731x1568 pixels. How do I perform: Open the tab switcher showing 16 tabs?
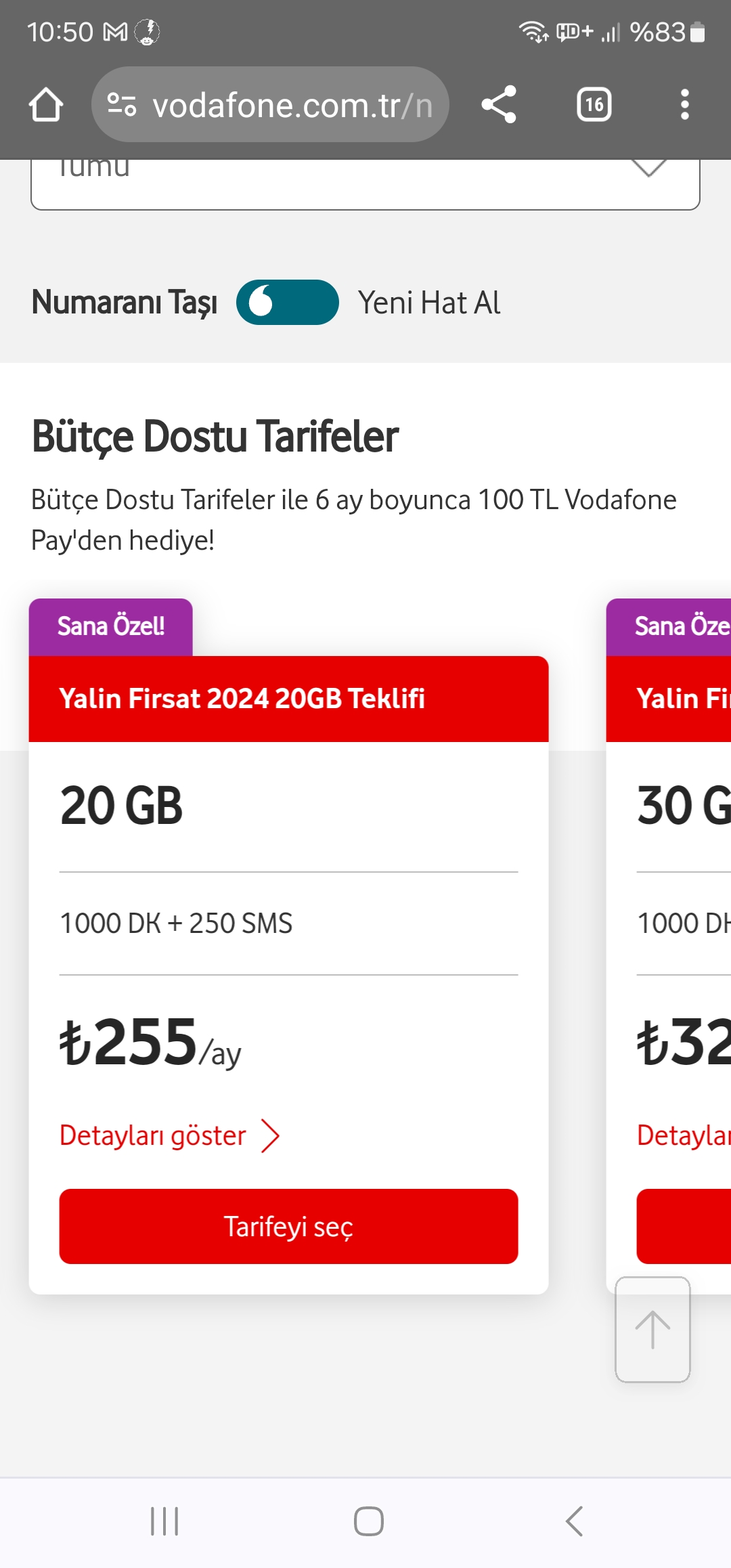[594, 105]
